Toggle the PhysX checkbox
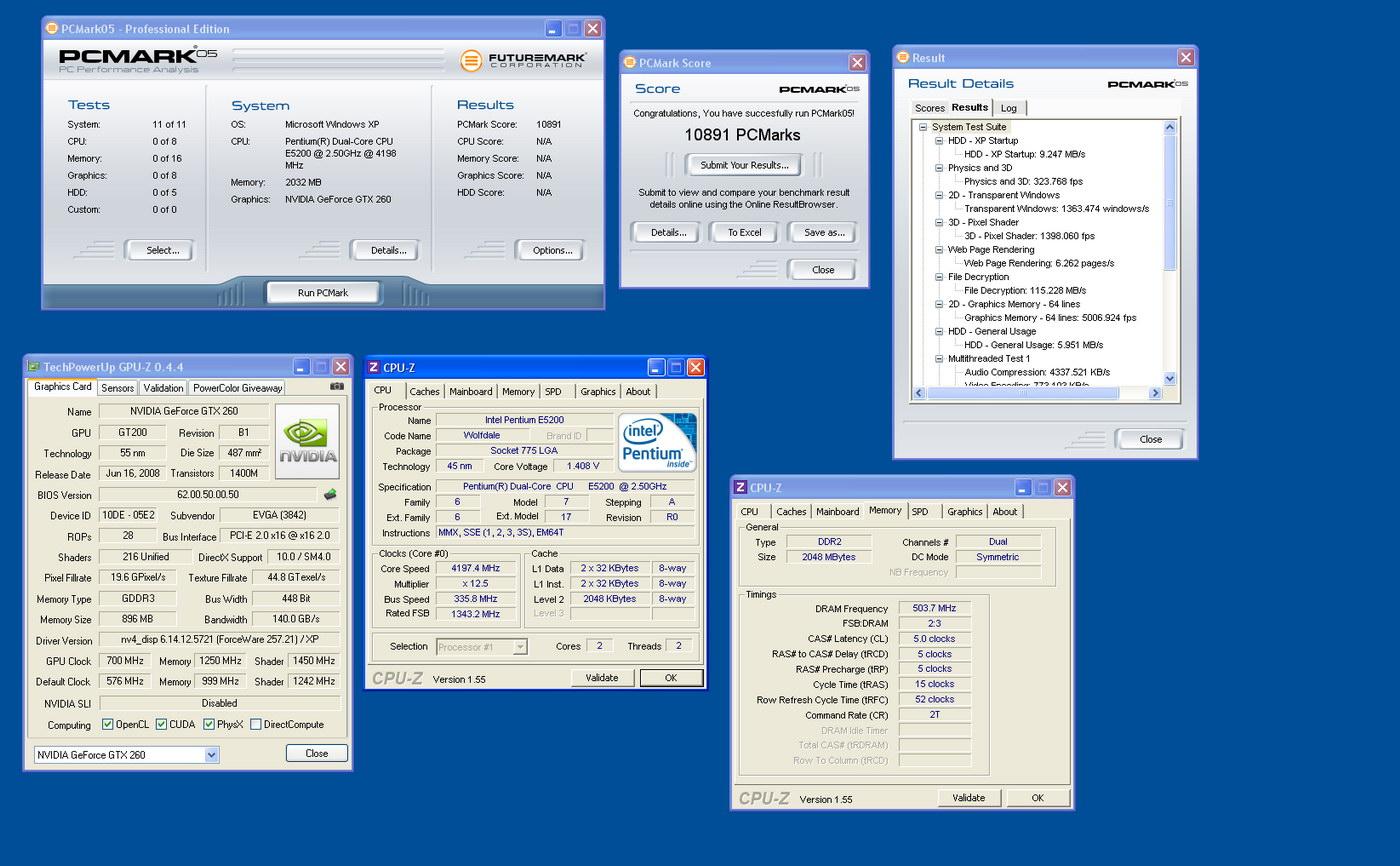This screenshot has height=866, width=1400. pos(209,724)
